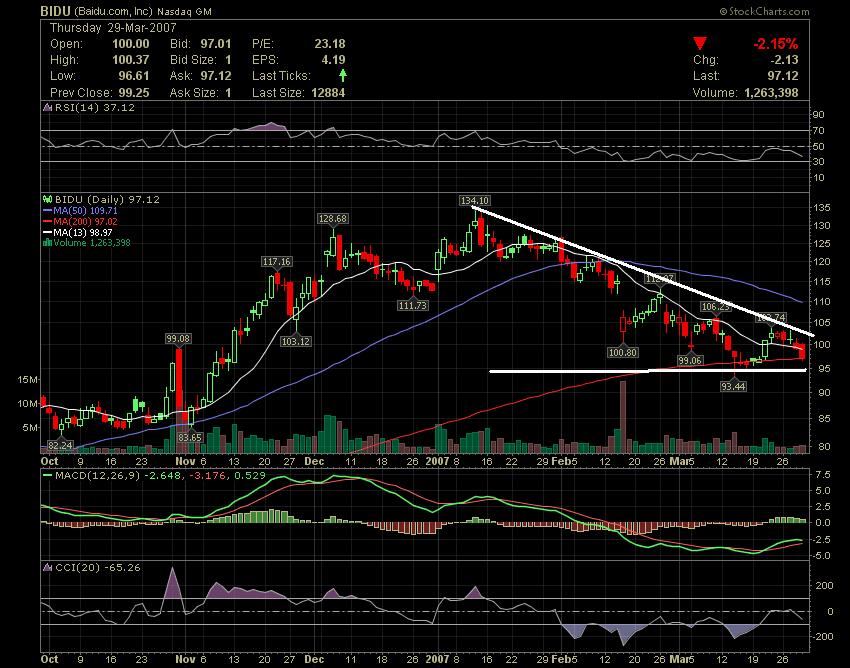Image resolution: width=850 pixels, height=668 pixels.
Task: Click the '135' price axis label
Action: pos(822,208)
